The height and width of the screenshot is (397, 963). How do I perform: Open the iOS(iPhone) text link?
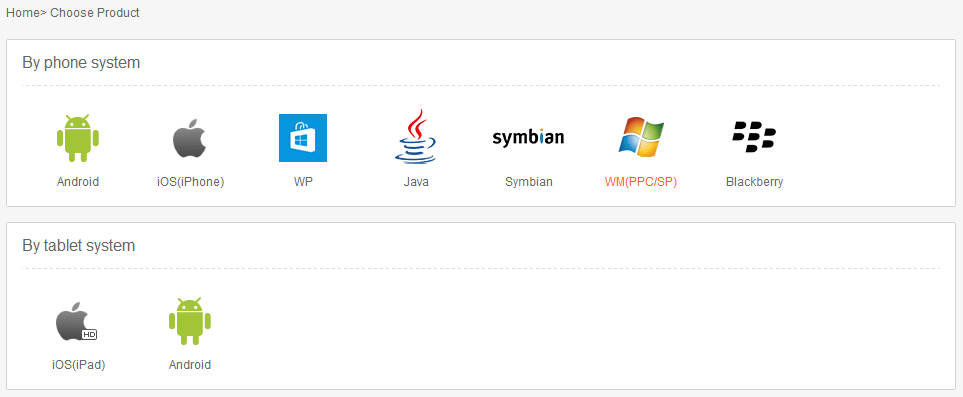click(x=190, y=182)
